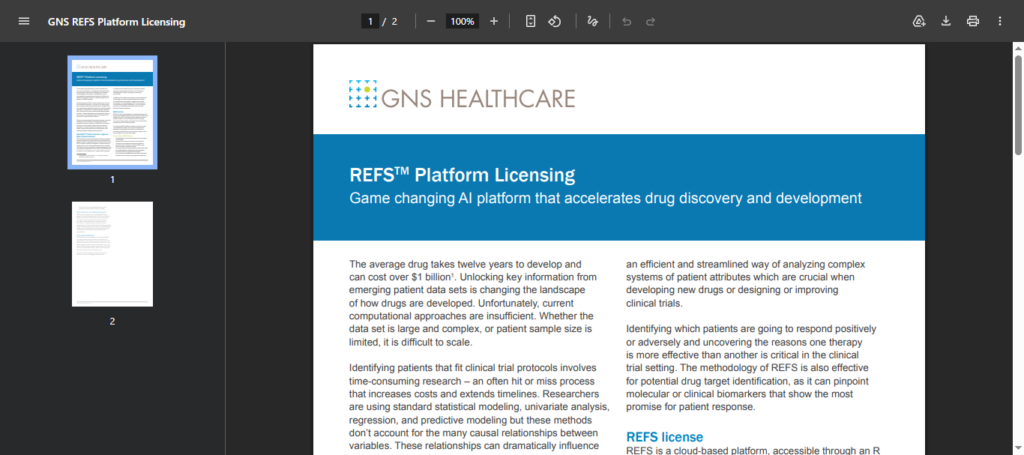1024x455 pixels.
Task: Save the PDF to Google Drive
Action: coord(919,21)
